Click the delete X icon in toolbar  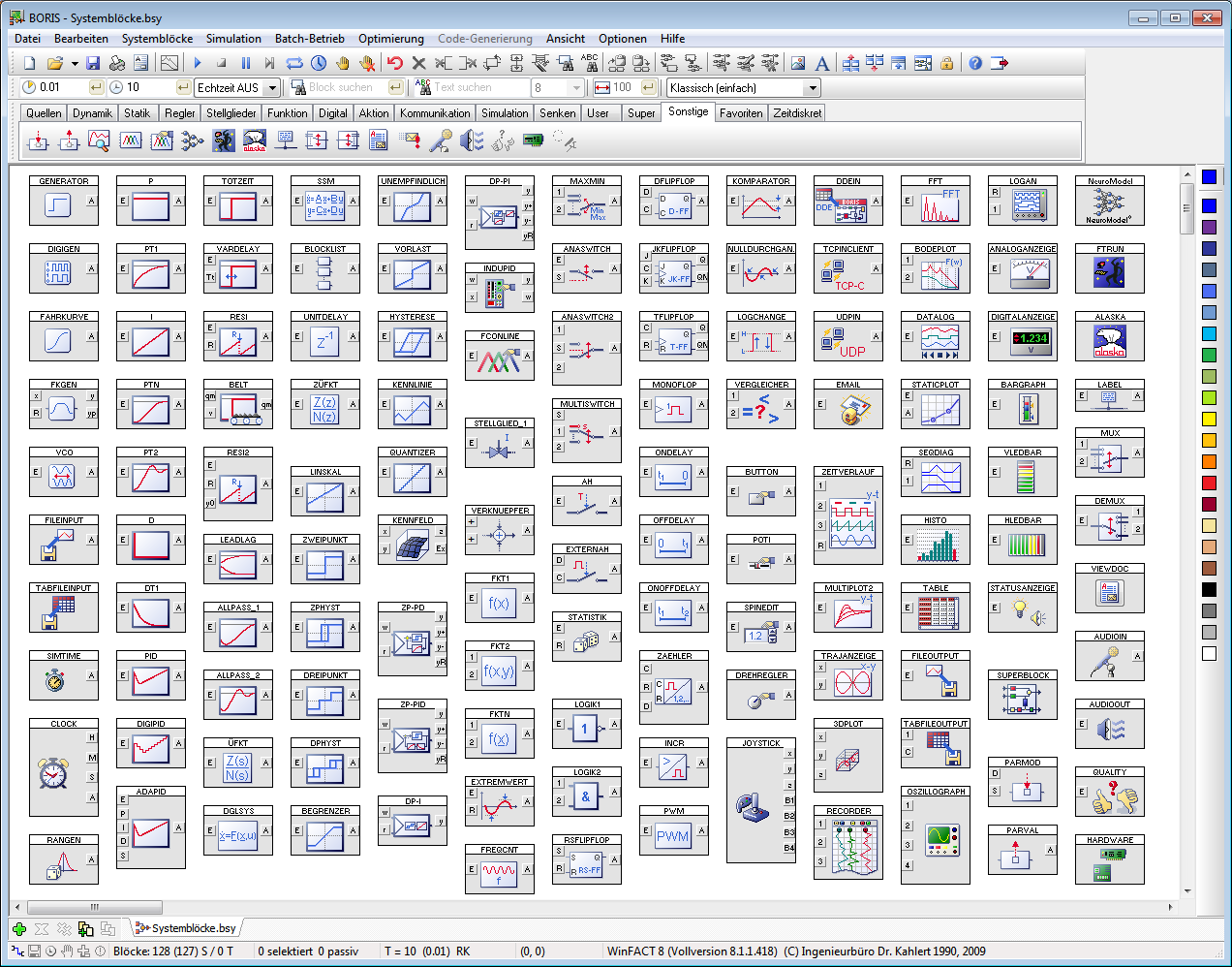tap(419, 63)
